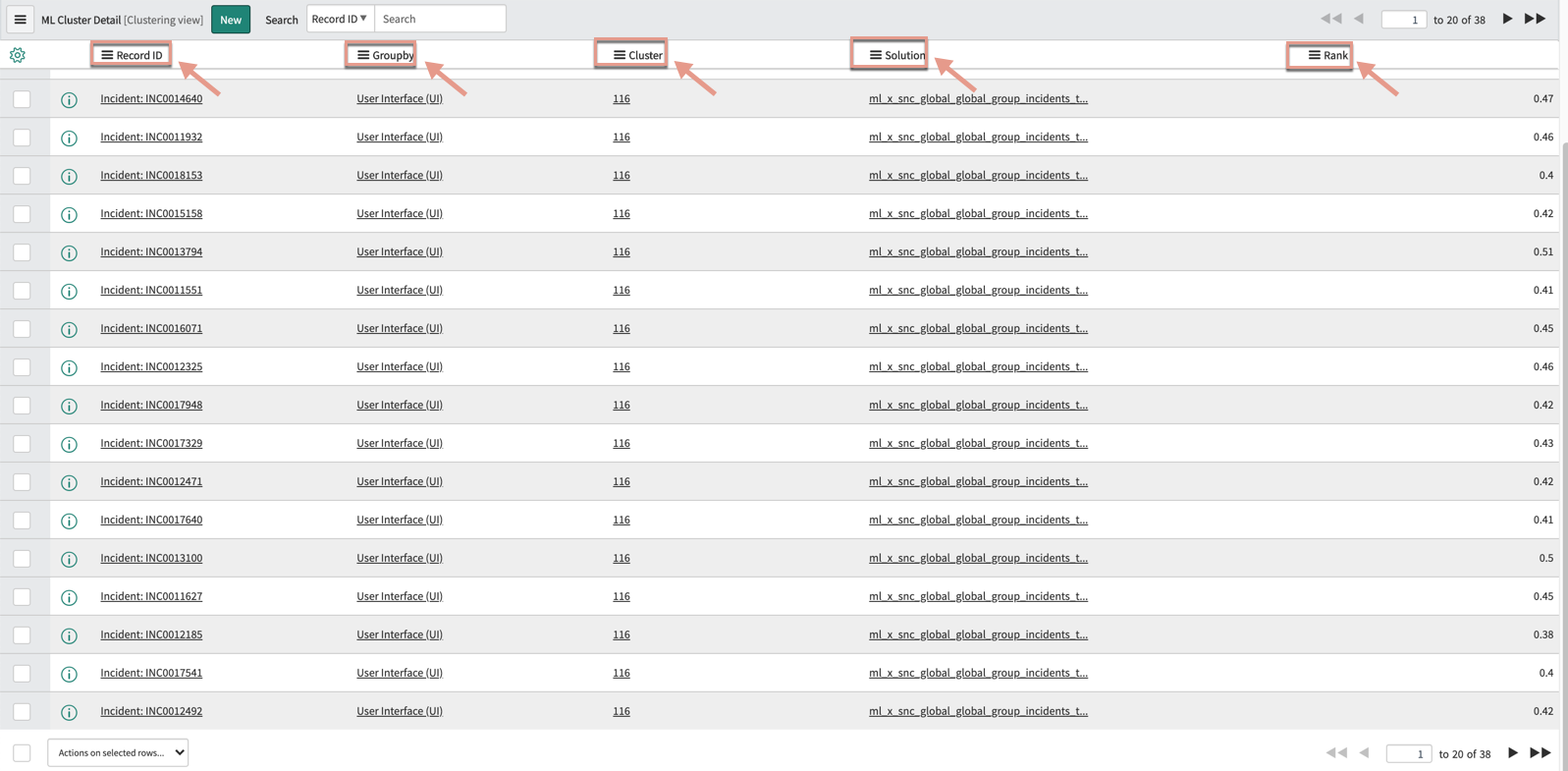Open cluster 116 link for INC0017541
This screenshot has width=1568, height=771.
622,673
